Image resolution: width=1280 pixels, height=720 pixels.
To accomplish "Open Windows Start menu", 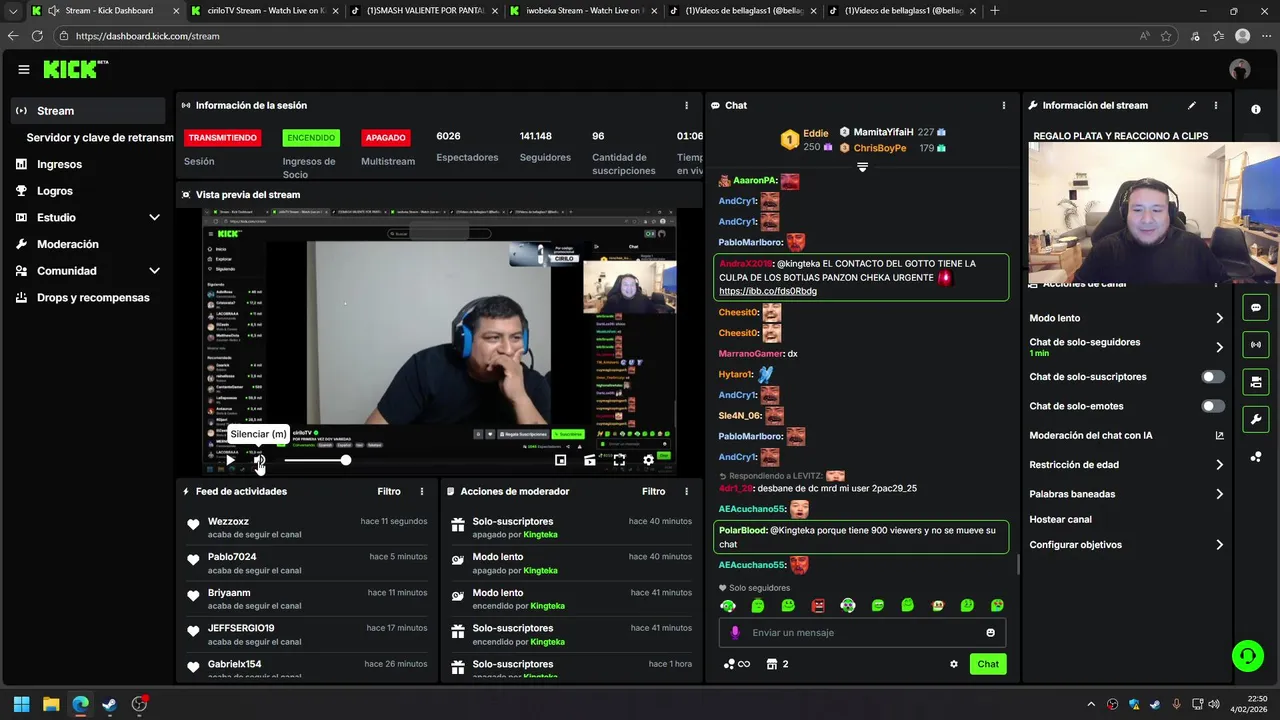I will click(x=21, y=704).
